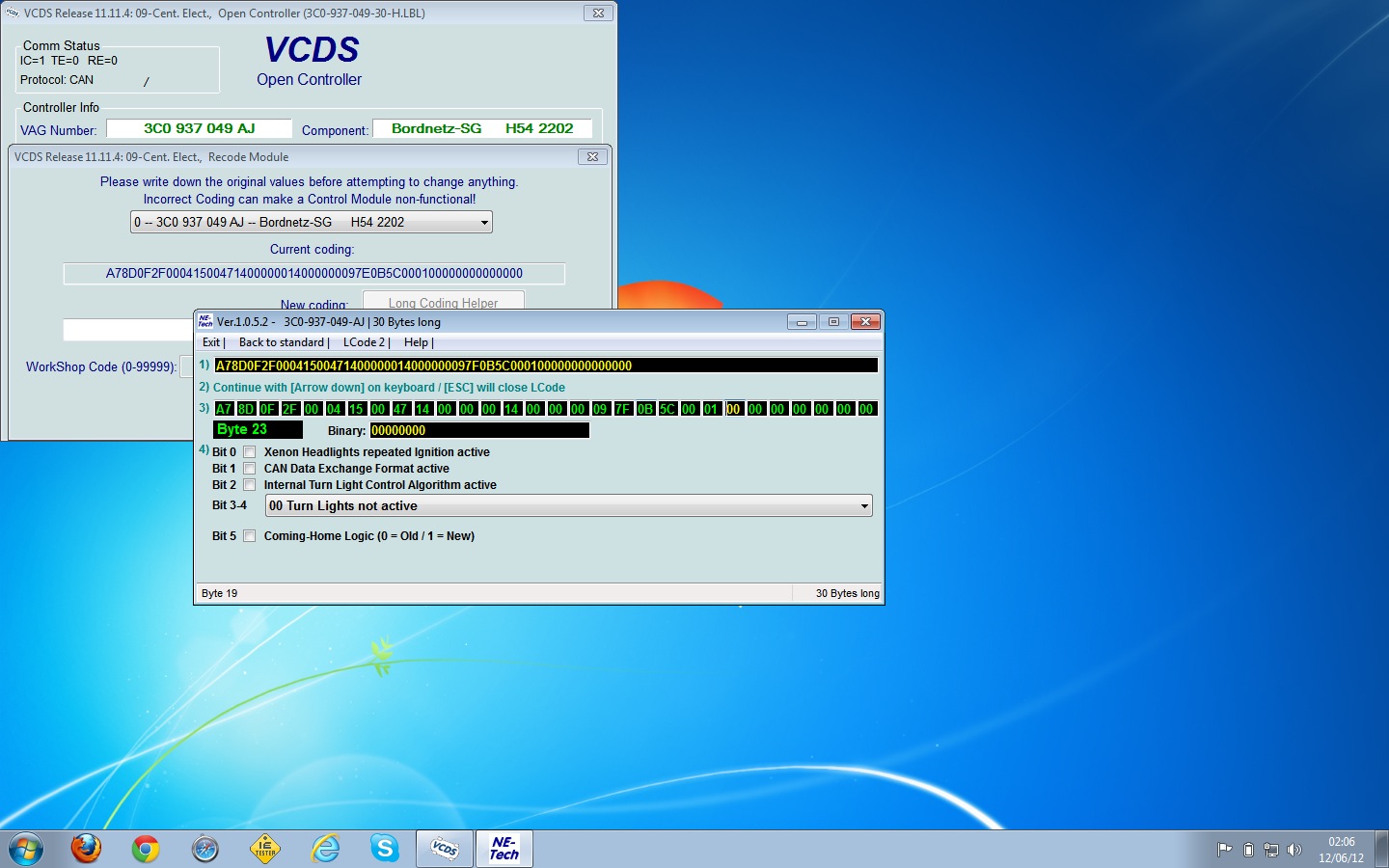Close the Recode Module window
The width and height of the screenshot is (1389, 868).
click(592, 156)
